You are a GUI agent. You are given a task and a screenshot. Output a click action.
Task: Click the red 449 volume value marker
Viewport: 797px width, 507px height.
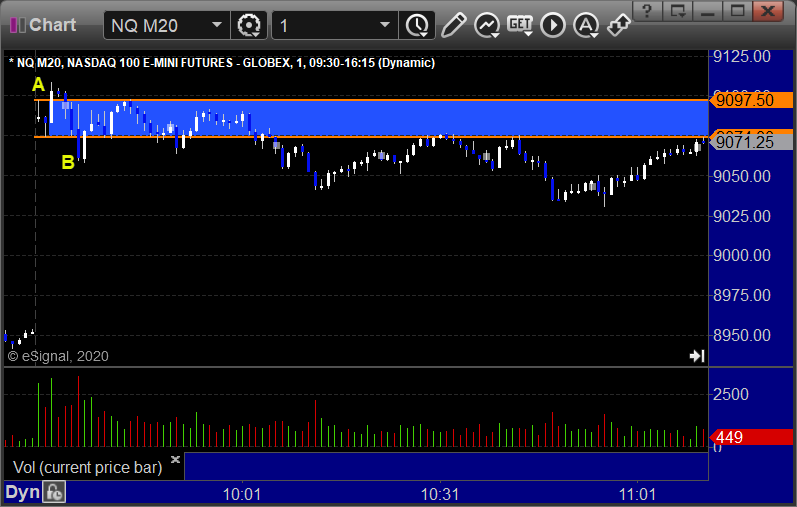(x=751, y=437)
